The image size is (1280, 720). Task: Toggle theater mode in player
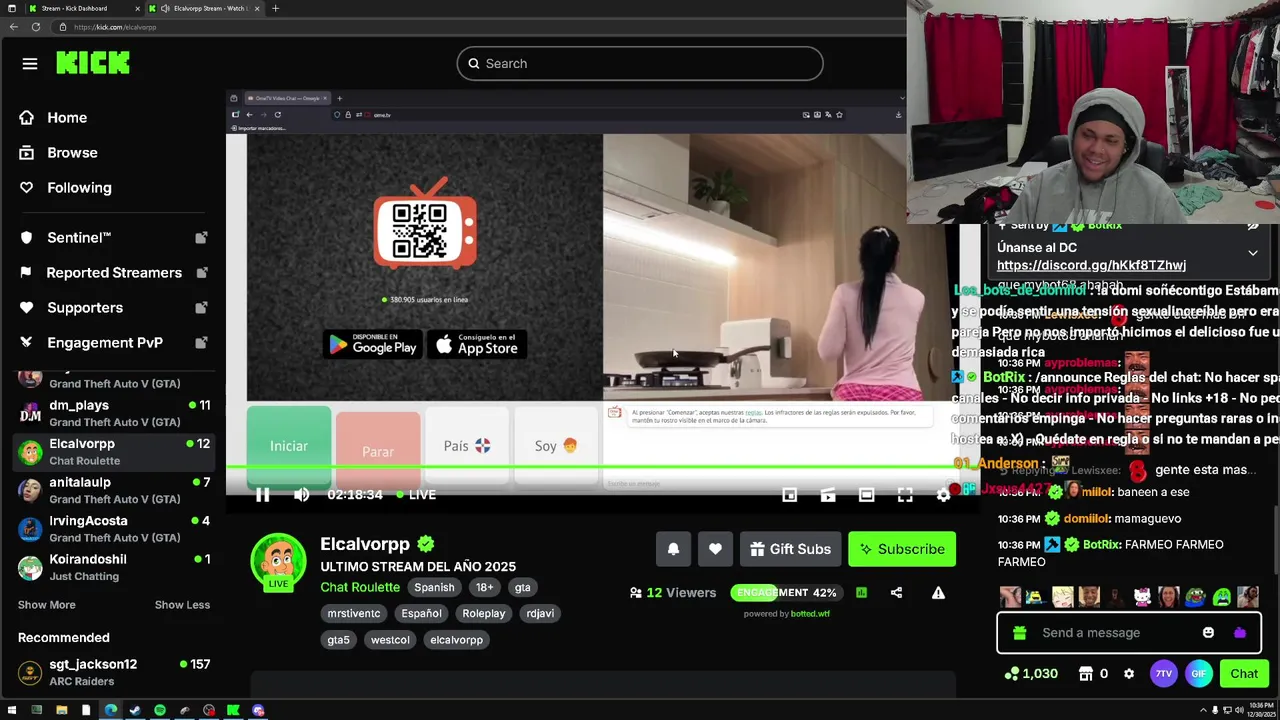tap(866, 495)
